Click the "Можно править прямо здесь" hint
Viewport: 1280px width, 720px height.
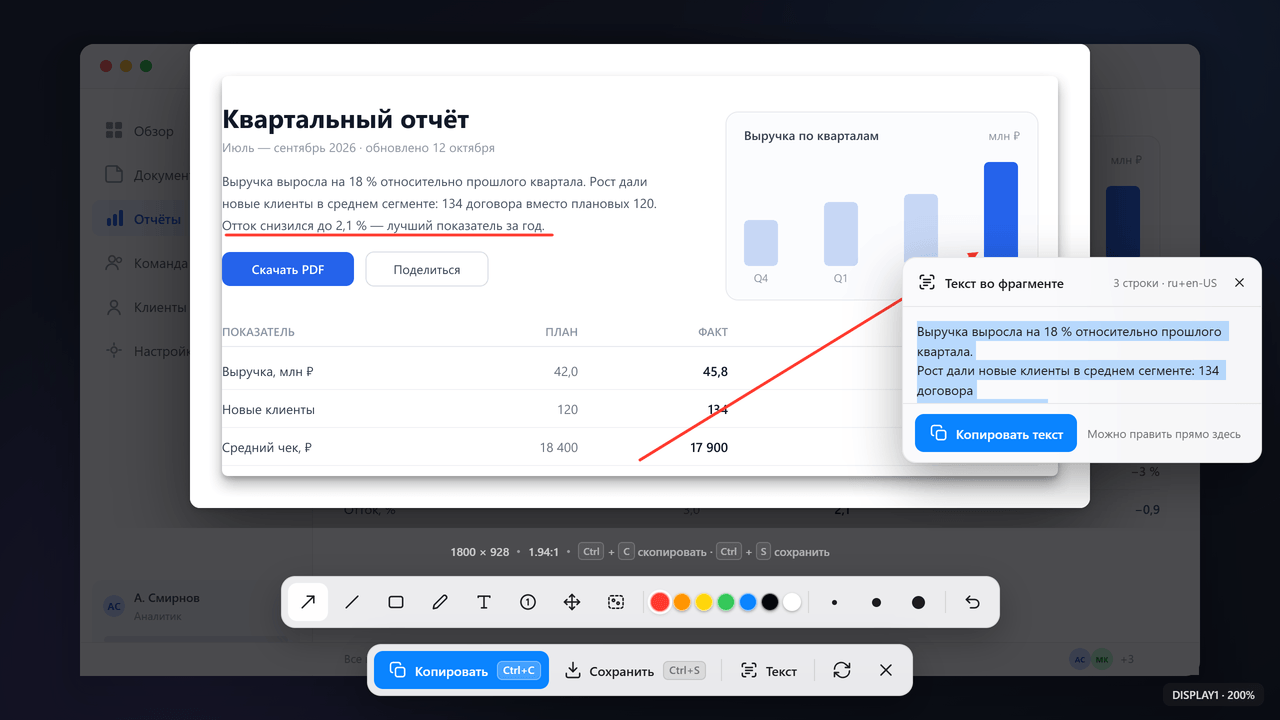tap(1164, 434)
